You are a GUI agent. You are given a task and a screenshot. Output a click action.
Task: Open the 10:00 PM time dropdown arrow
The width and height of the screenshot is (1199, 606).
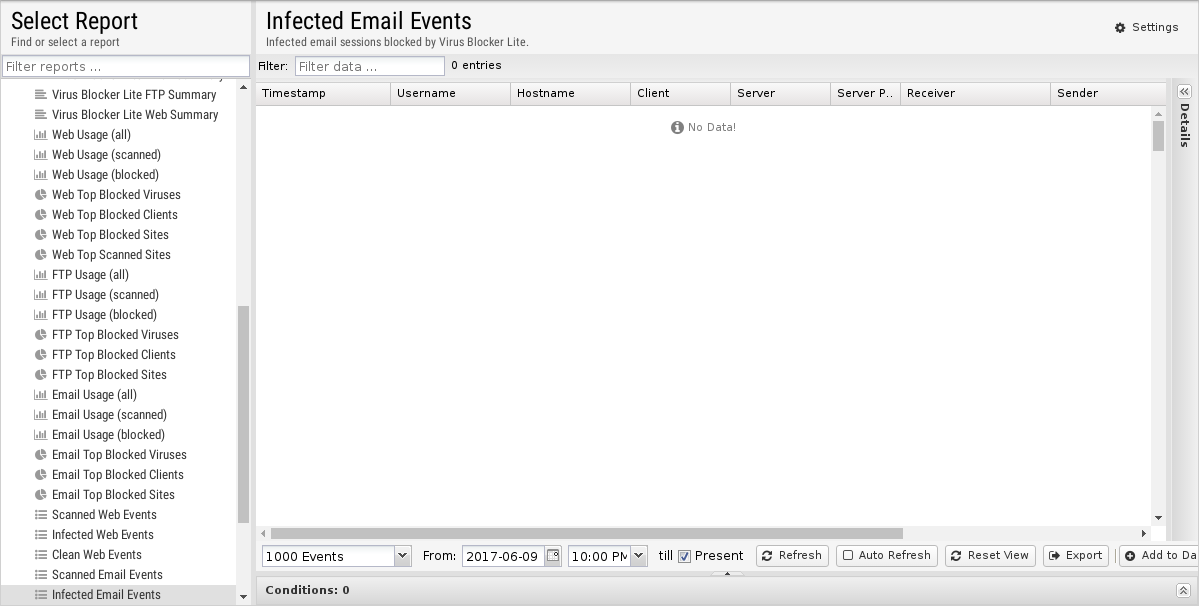pos(639,556)
